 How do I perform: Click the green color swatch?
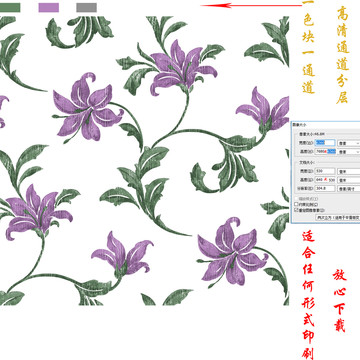[10, 8]
